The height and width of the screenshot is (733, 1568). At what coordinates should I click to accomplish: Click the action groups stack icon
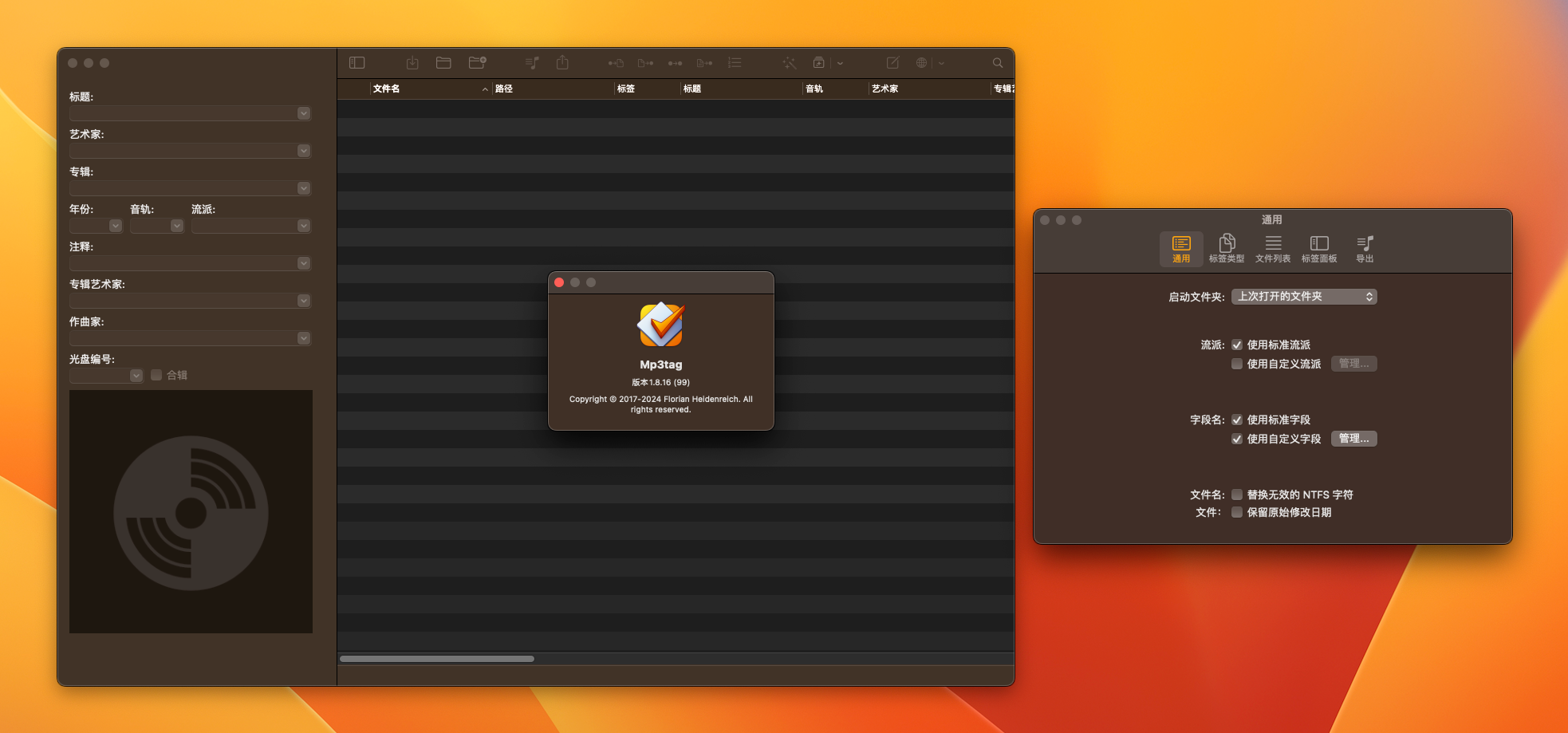click(x=818, y=63)
